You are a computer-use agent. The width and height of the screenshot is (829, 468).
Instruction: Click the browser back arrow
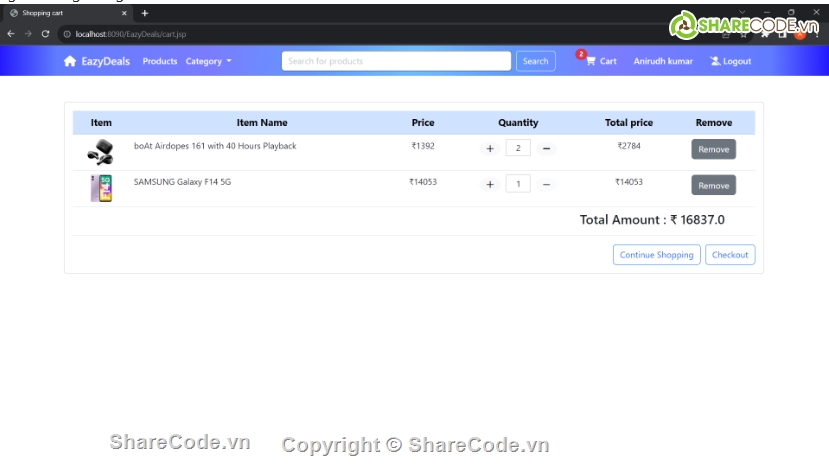click(10, 34)
